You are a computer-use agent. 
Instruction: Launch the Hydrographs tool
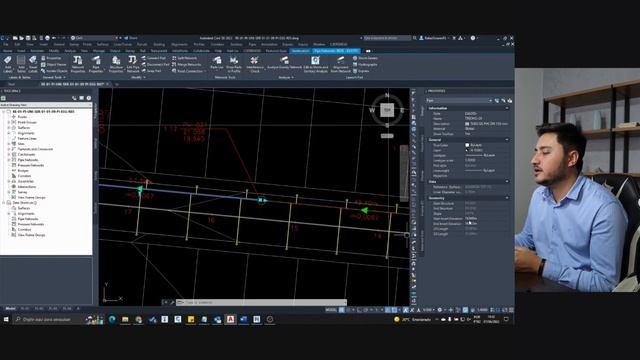[365, 64]
